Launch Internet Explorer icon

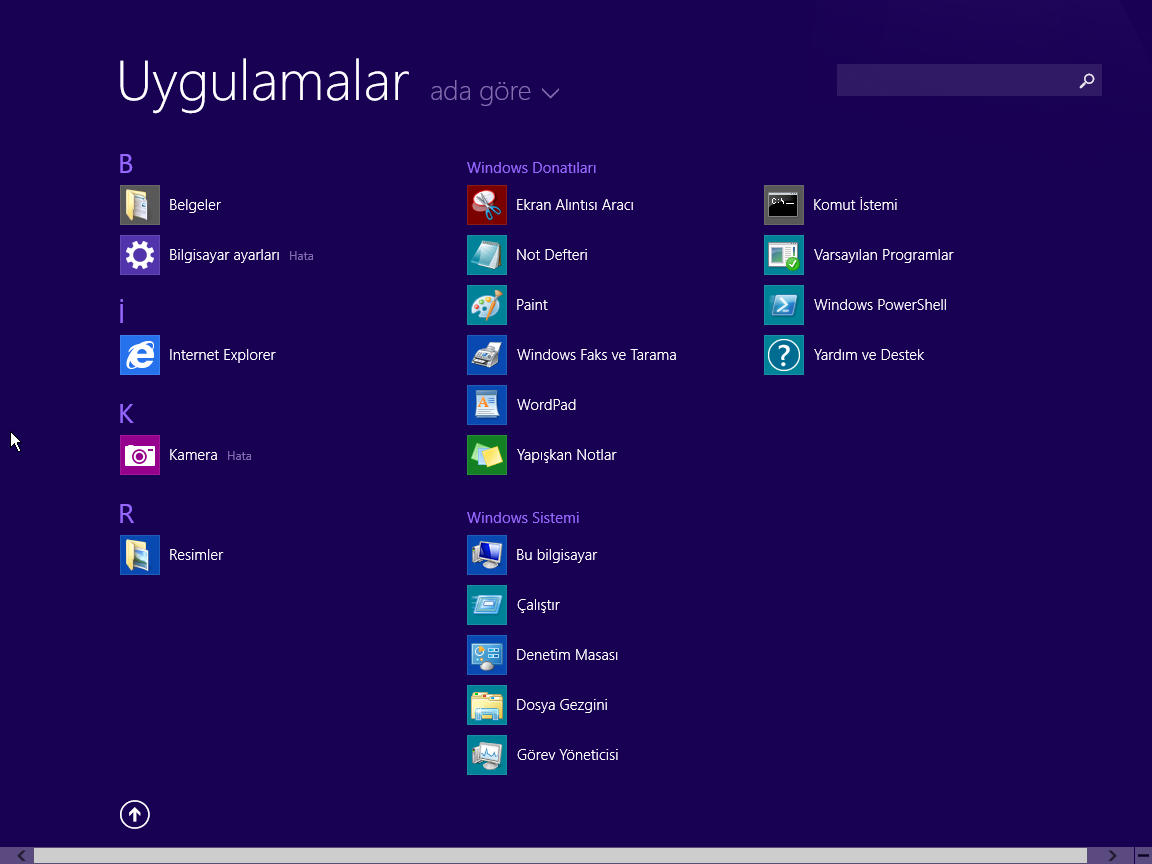140,355
